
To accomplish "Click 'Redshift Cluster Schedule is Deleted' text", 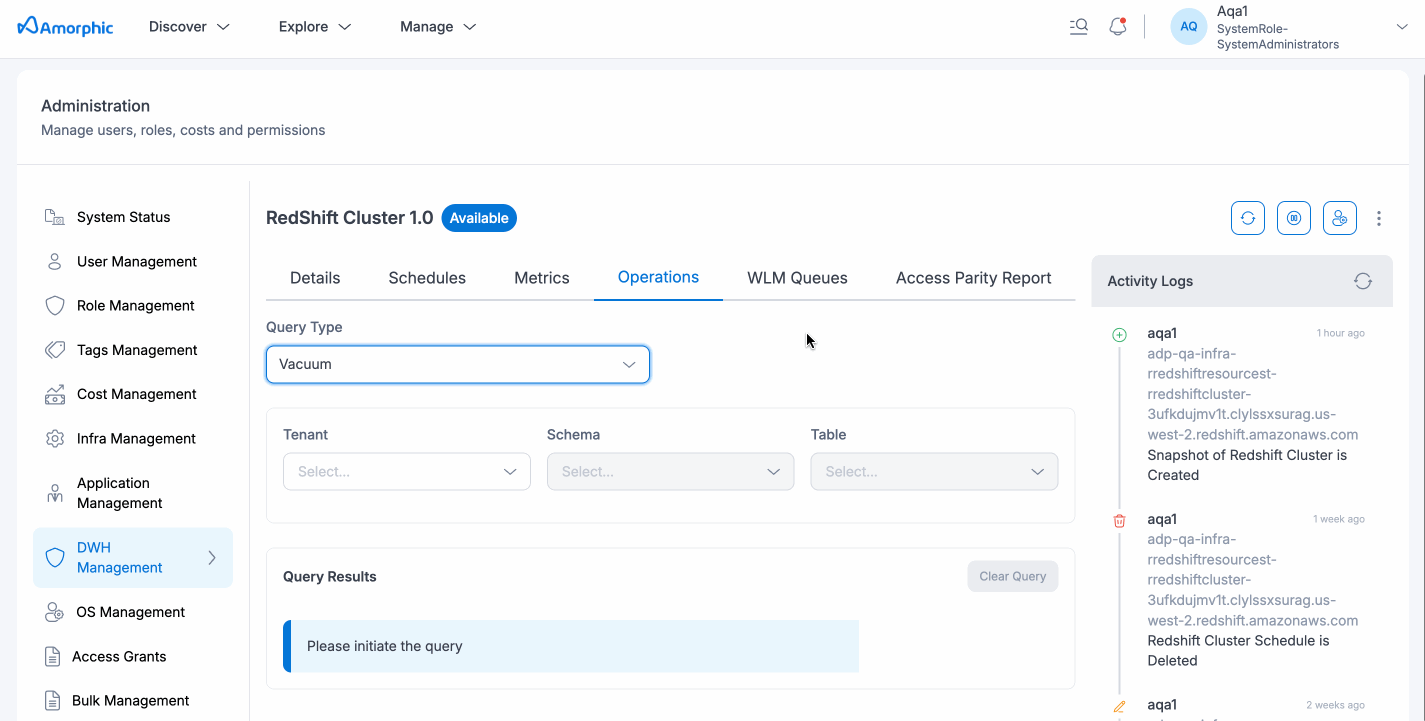I will [x=1238, y=651].
